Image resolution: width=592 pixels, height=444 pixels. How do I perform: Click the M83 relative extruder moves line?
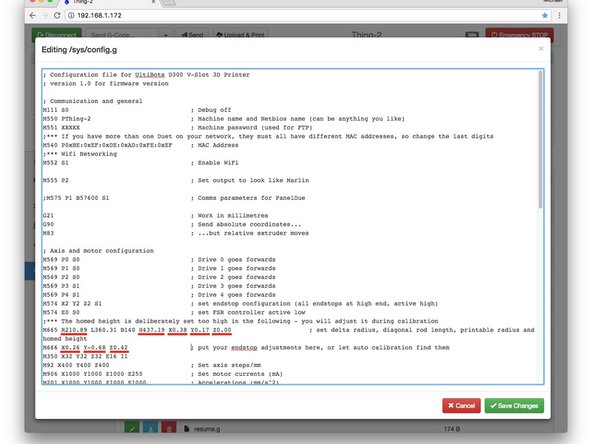point(176,233)
